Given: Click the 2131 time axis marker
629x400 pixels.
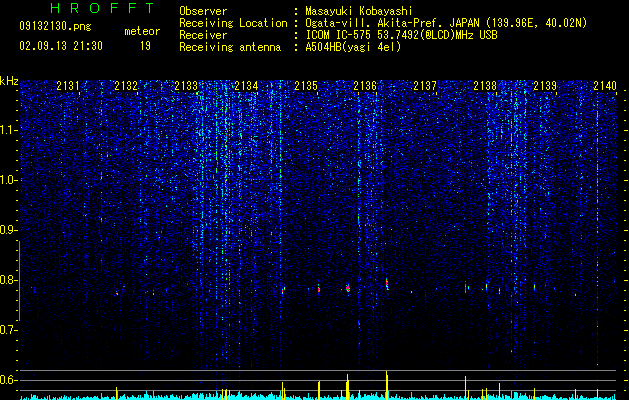Looking at the screenshot, I should pos(68,85).
